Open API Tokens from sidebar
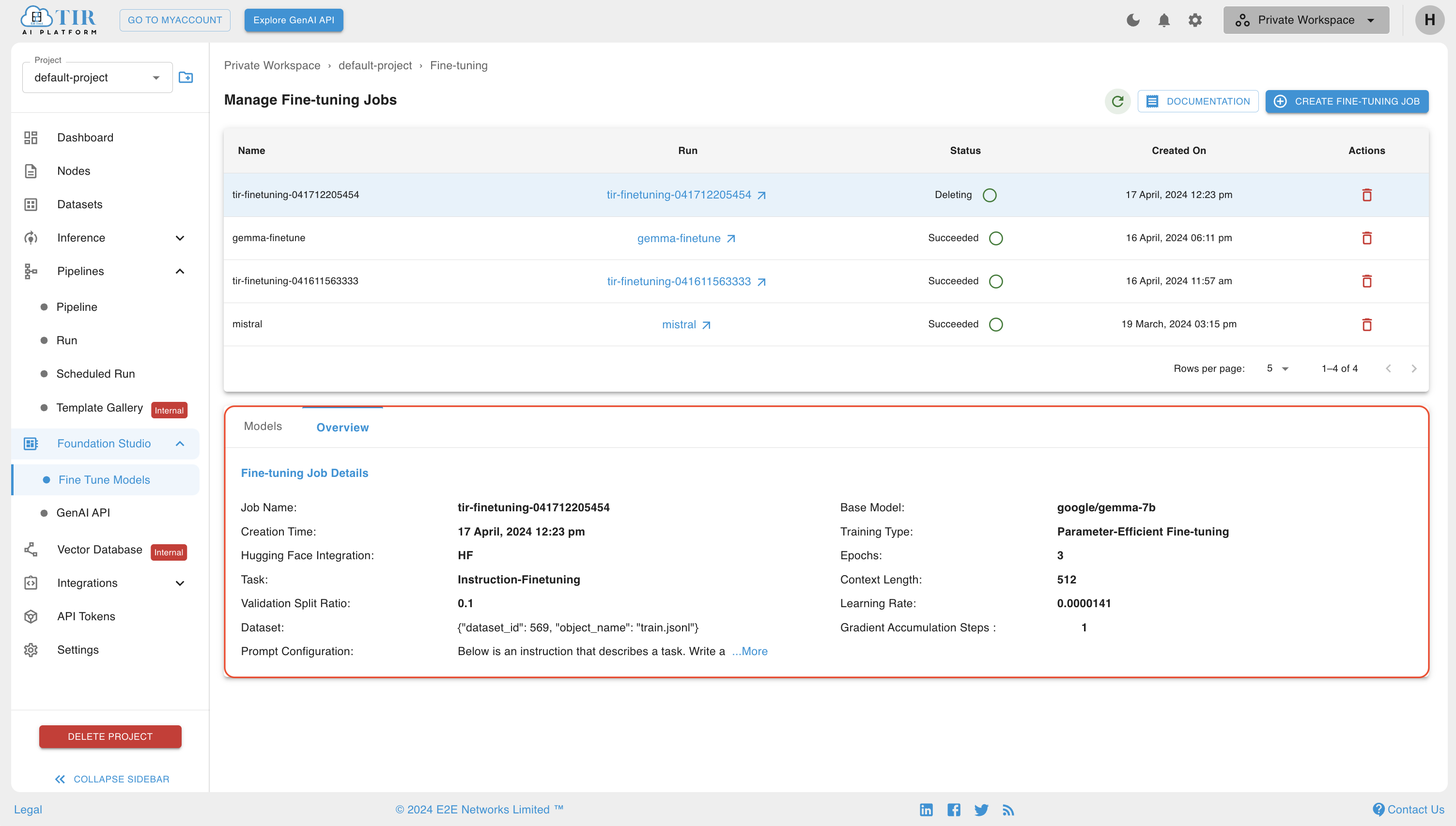The image size is (1456, 826). point(86,617)
